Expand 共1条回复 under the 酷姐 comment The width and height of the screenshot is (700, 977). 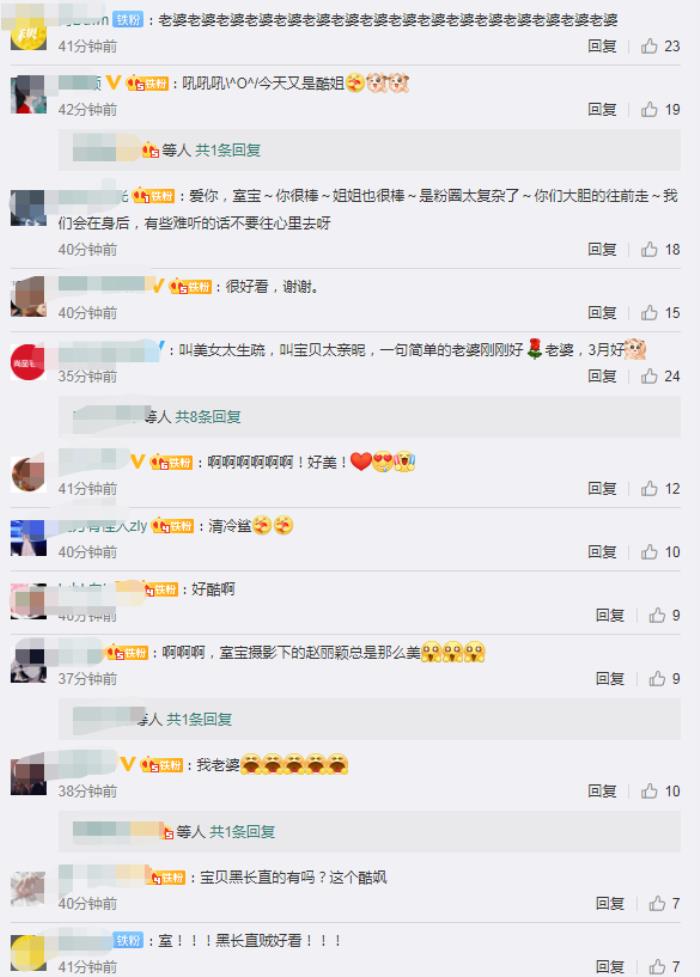tap(228, 150)
